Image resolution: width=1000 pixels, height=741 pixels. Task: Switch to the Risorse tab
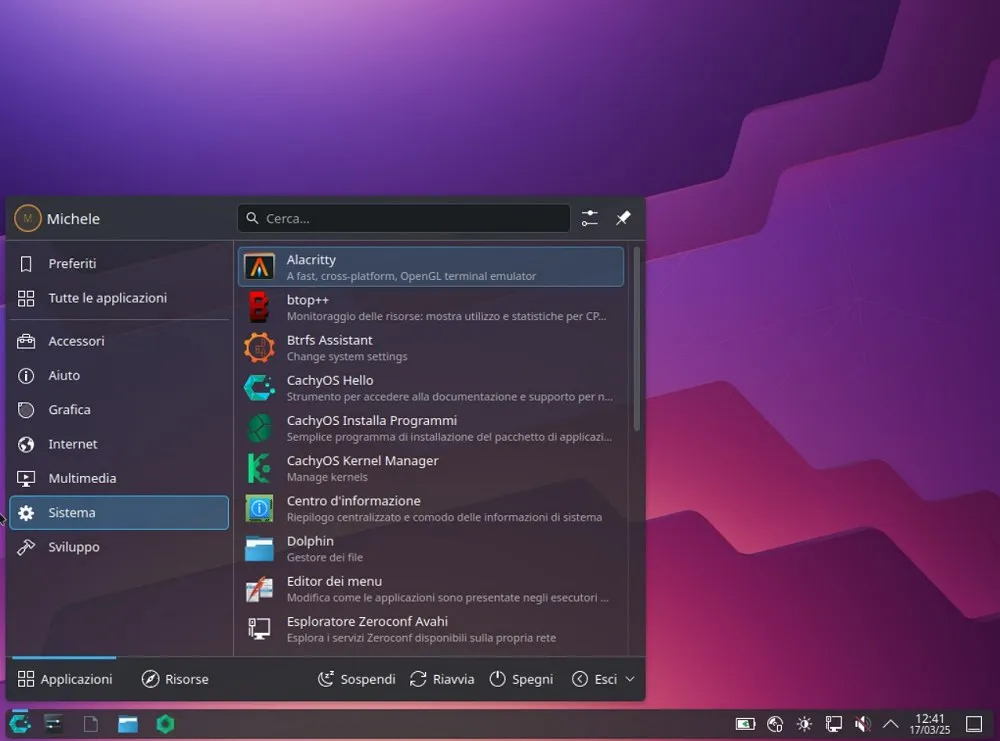[x=175, y=678]
